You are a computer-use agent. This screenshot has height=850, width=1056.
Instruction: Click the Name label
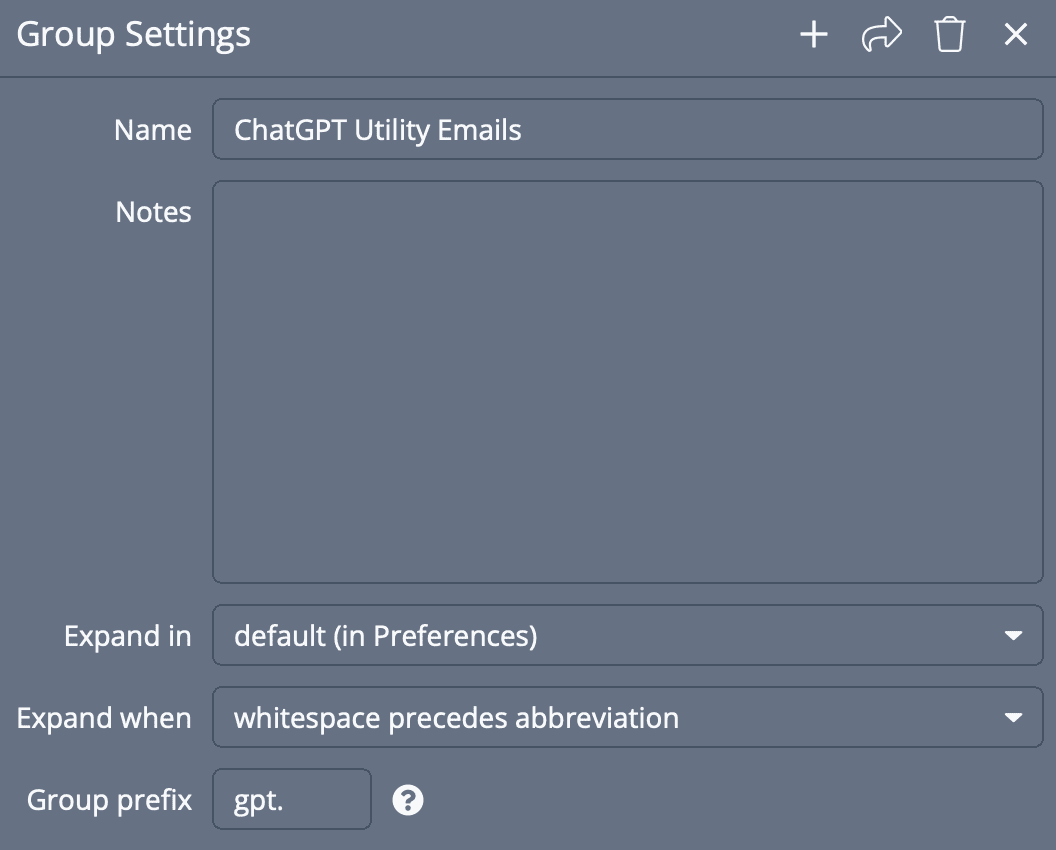click(153, 130)
